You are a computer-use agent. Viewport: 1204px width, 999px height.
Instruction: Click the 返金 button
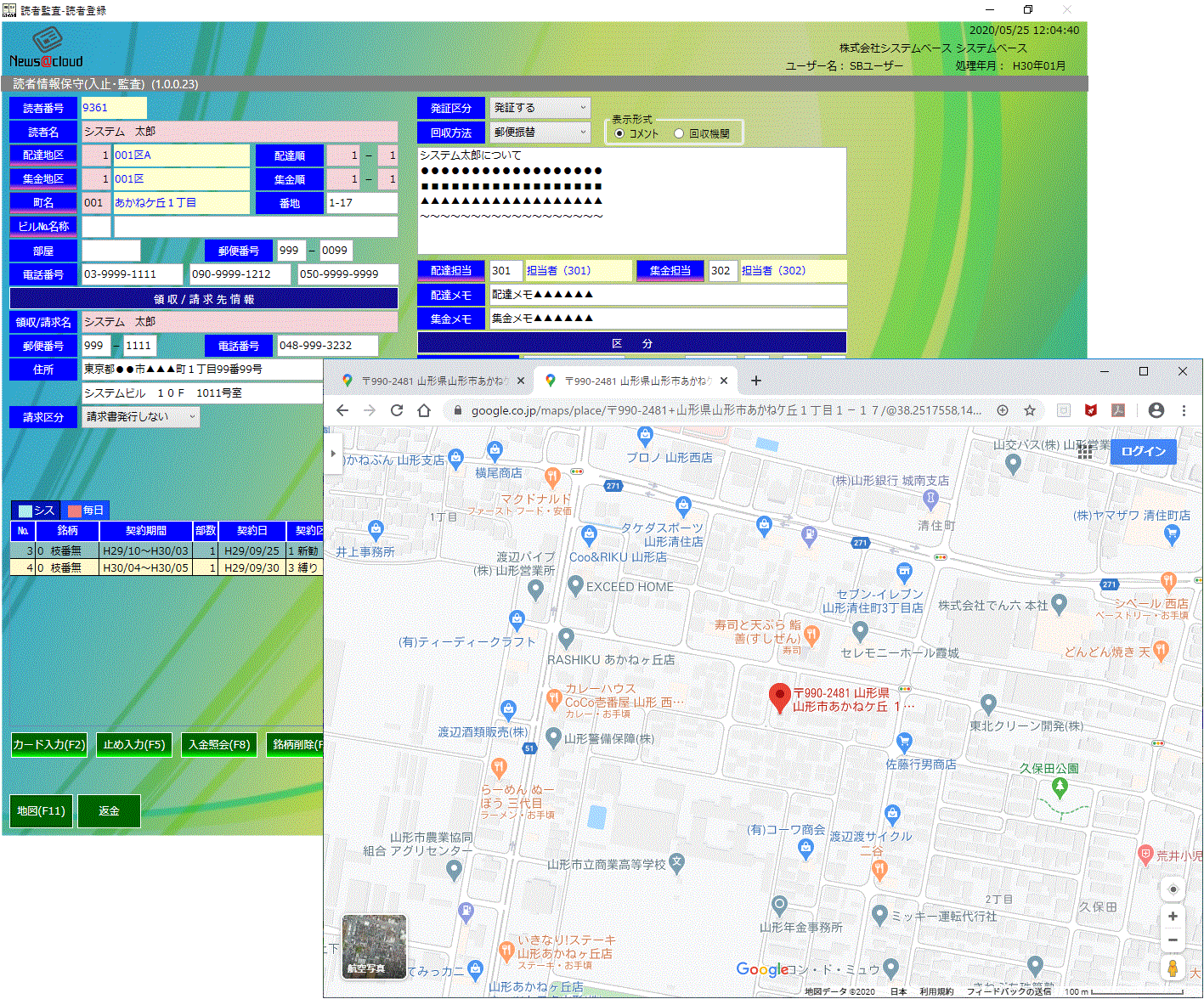pyautogui.click(x=109, y=811)
